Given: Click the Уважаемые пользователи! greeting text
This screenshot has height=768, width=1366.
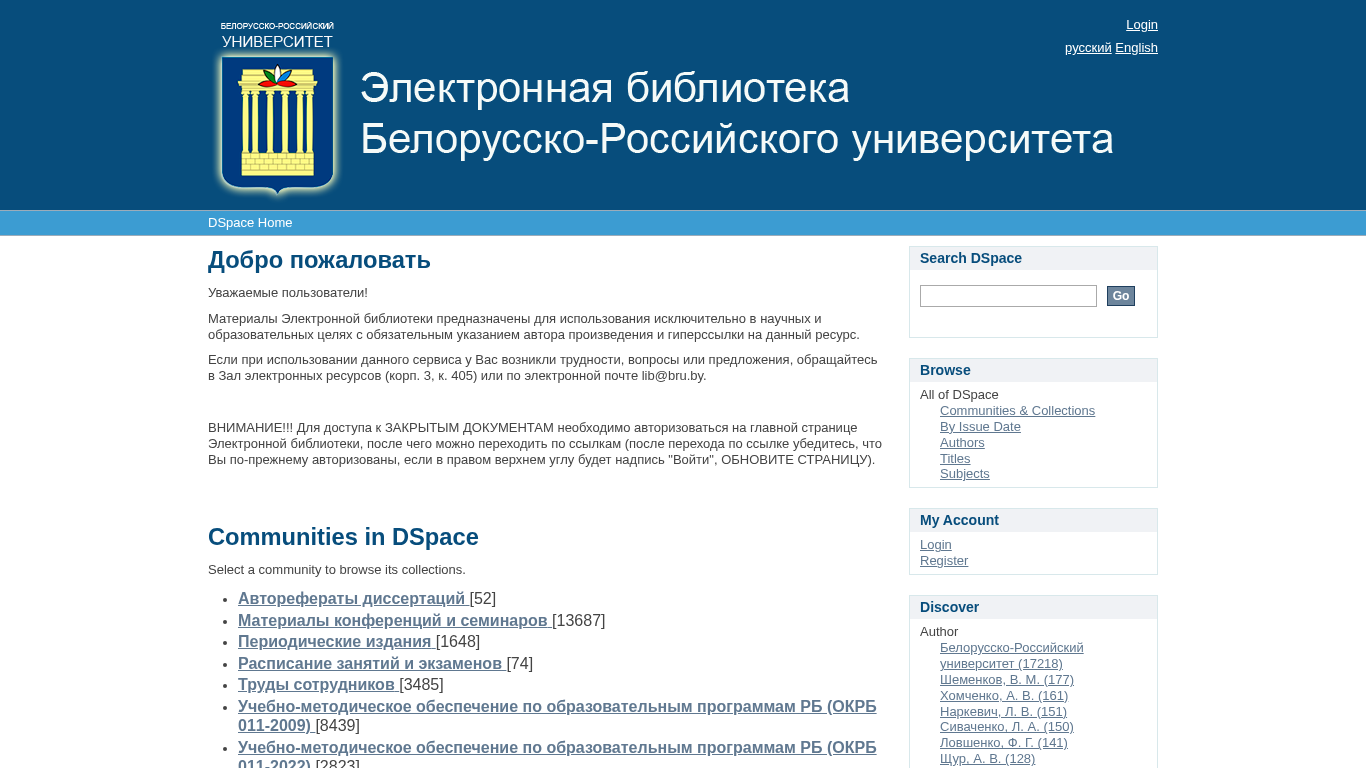Looking at the screenshot, I should coord(288,293).
